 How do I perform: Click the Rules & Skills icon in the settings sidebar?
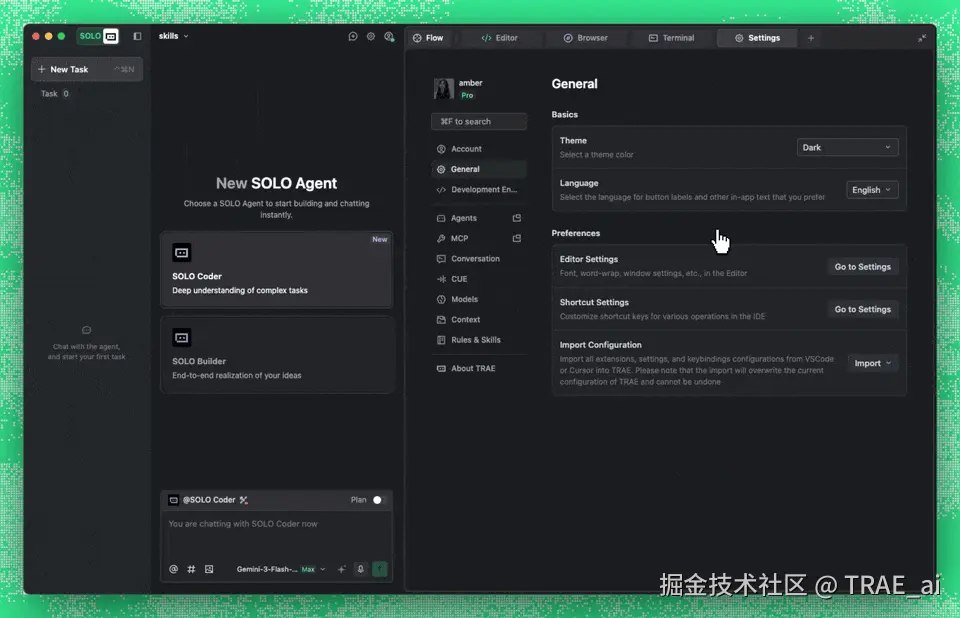pos(441,340)
